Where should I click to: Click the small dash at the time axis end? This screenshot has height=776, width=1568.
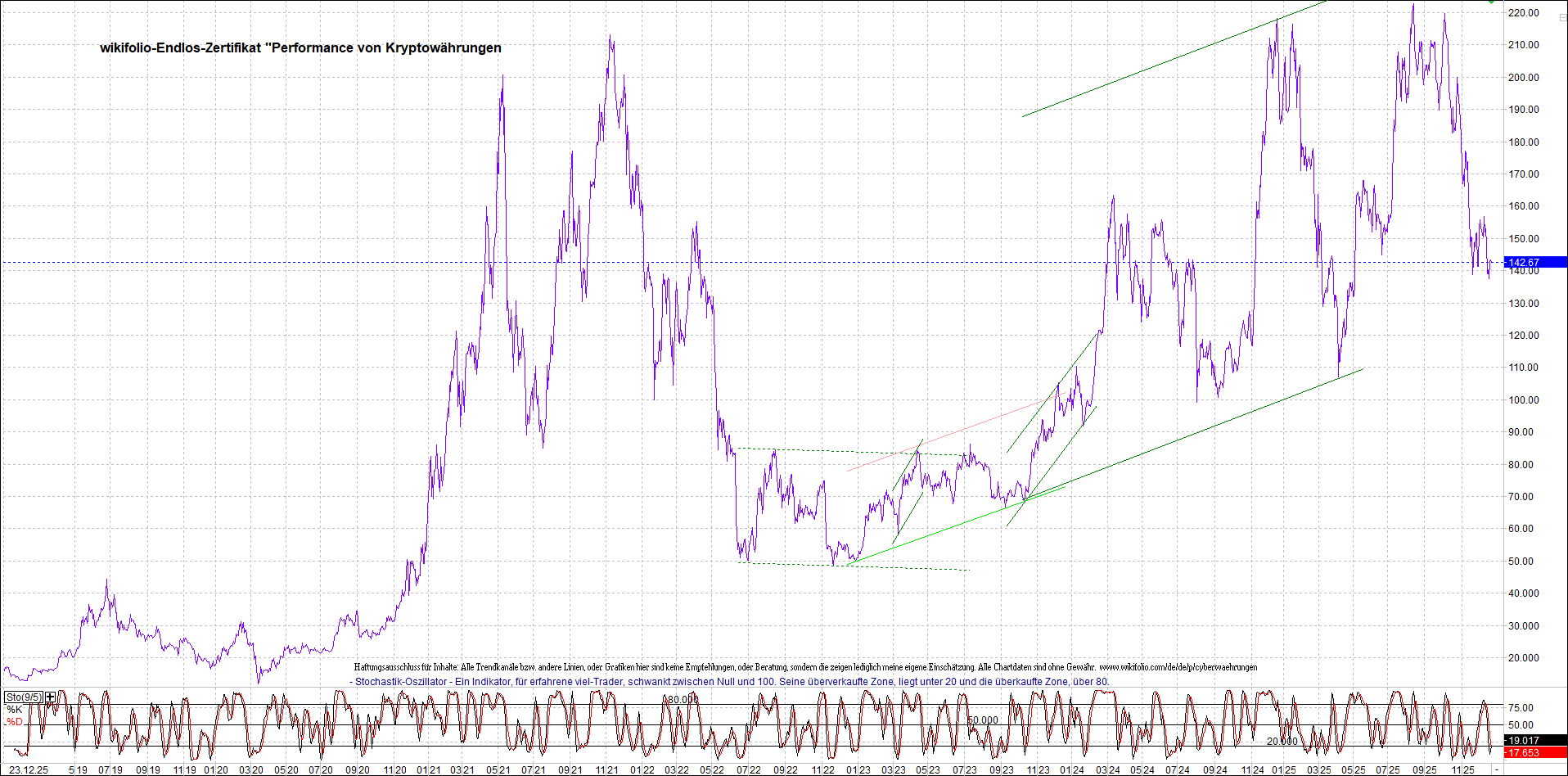pos(1497,770)
